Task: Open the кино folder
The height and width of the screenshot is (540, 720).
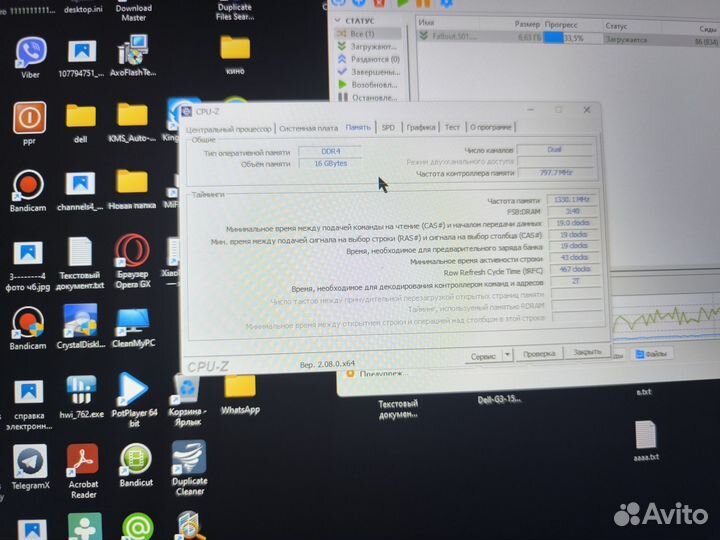Action: click(235, 54)
